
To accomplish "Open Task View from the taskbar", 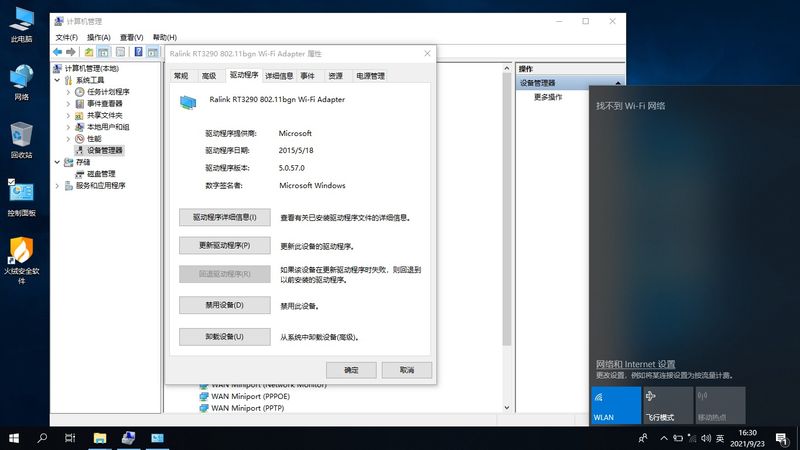I will coord(70,438).
